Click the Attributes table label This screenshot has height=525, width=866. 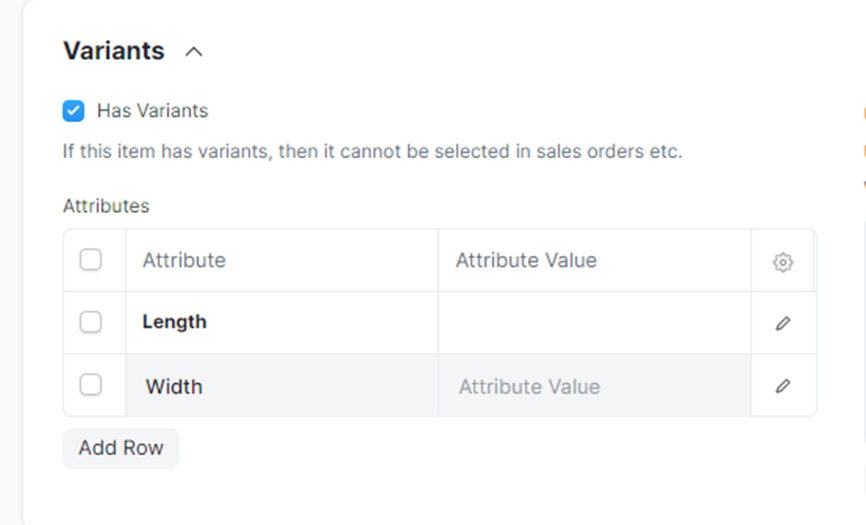[106, 206]
